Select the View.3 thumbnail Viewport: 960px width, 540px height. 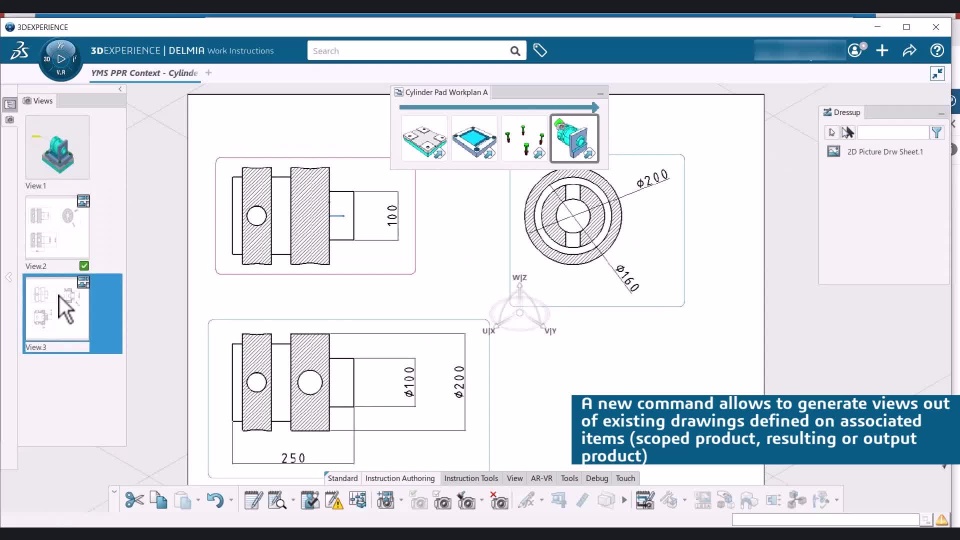pos(57,308)
